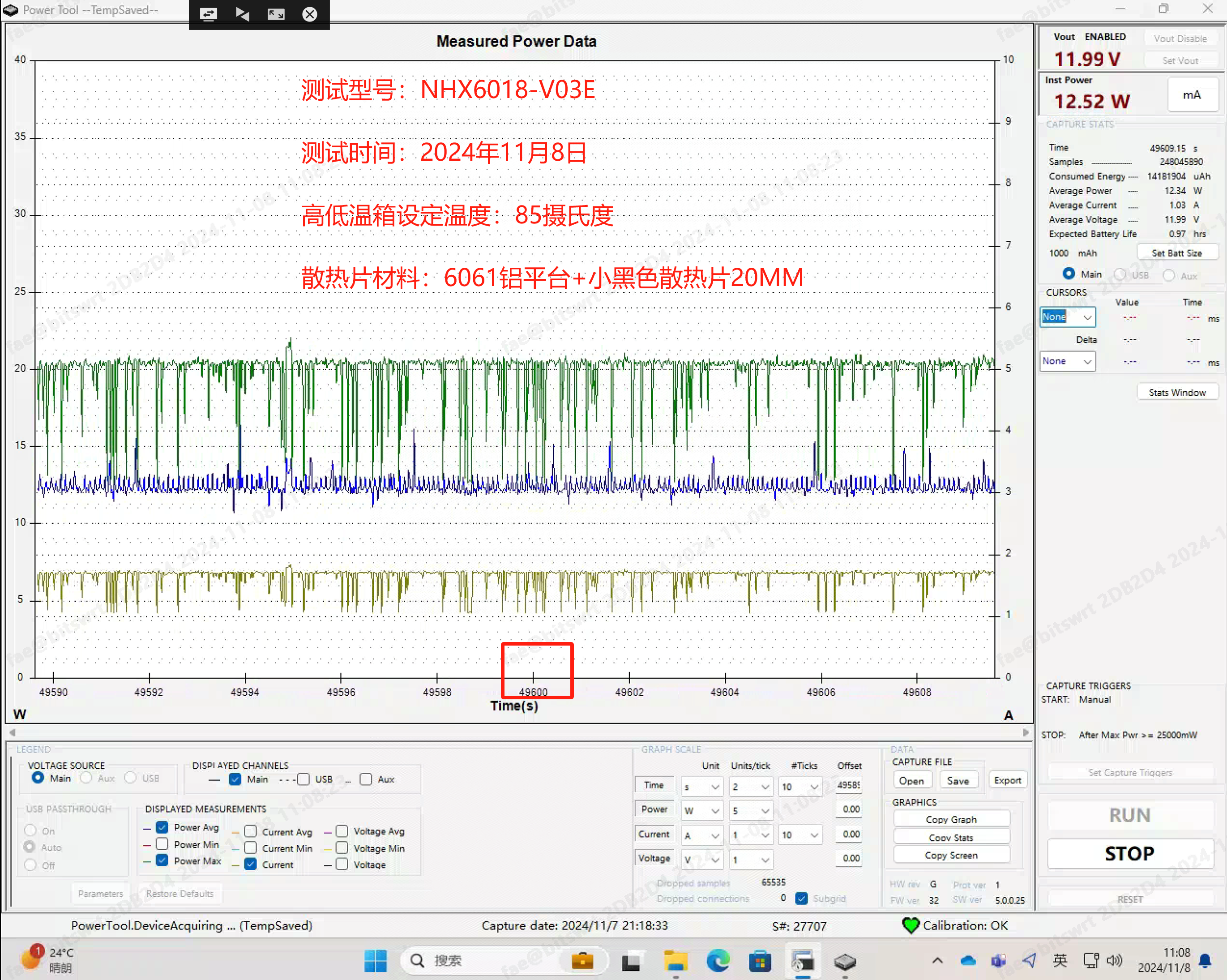Viewport: 1227px width, 980px height.
Task: Click Export in Capture File
Action: pos(1007,780)
